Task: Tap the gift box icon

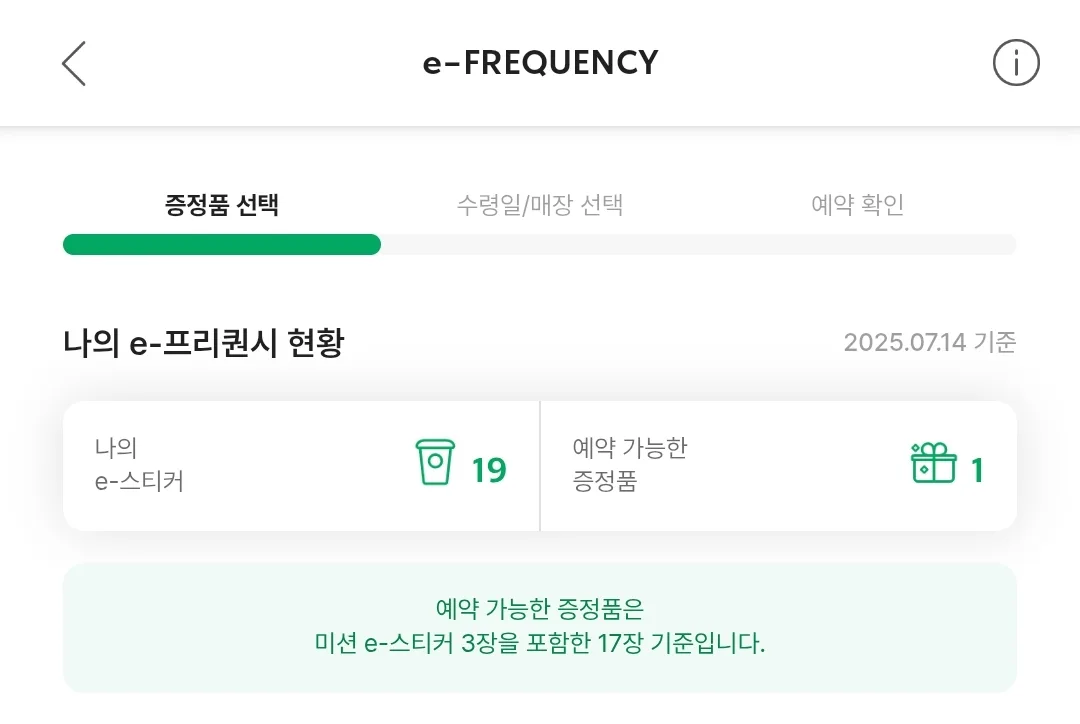Action: (933, 462)
